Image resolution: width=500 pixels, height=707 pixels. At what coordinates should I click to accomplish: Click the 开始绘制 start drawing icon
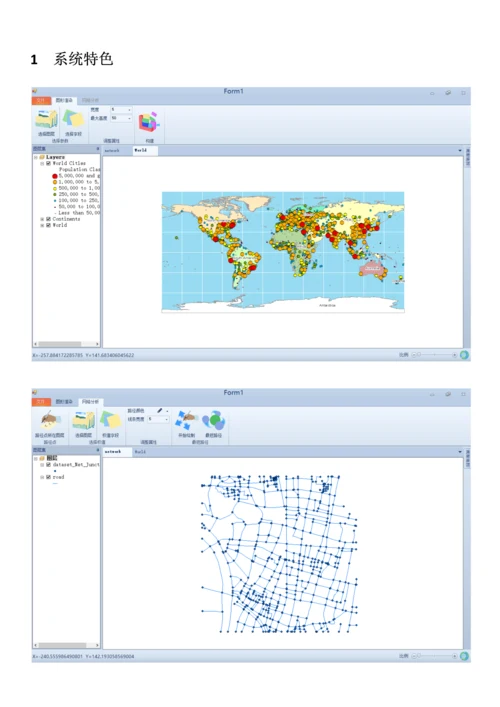[x=186, y=421]
